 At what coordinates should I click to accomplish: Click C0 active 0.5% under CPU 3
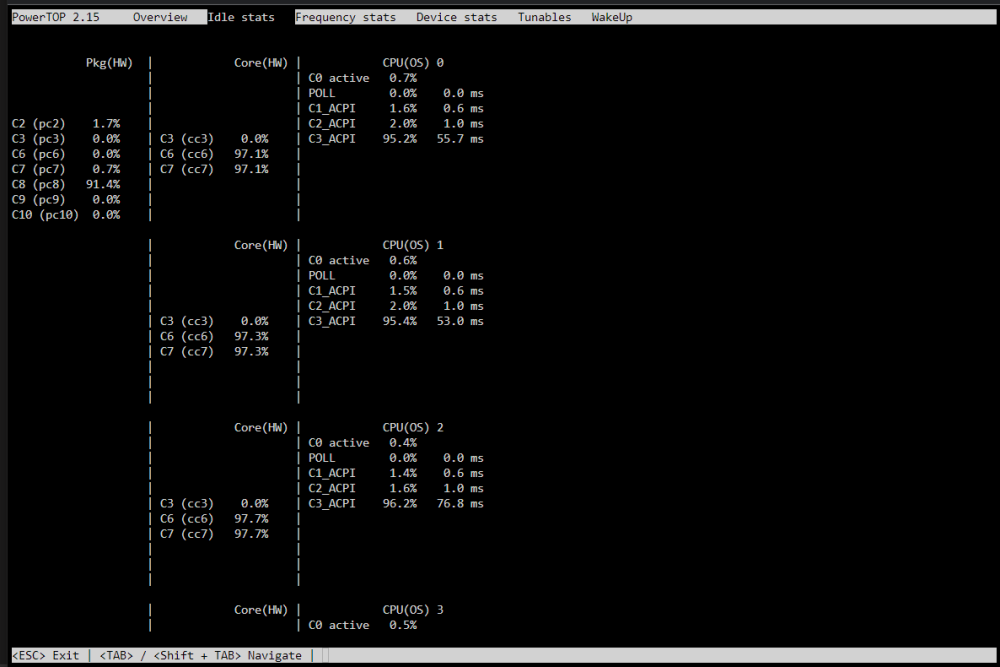[x=362, y=625]
